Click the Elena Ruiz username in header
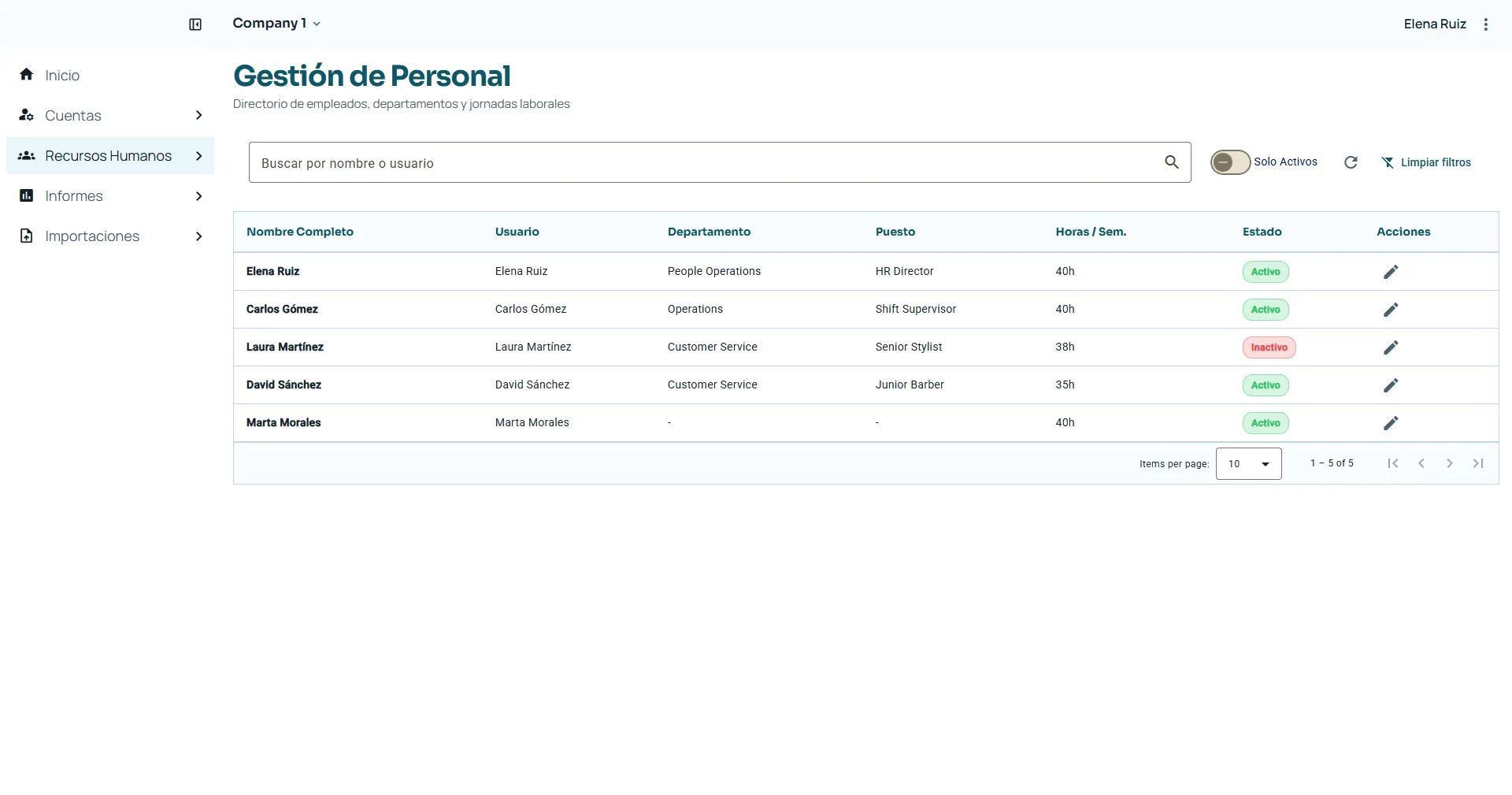 click(x=1435, y=24)
